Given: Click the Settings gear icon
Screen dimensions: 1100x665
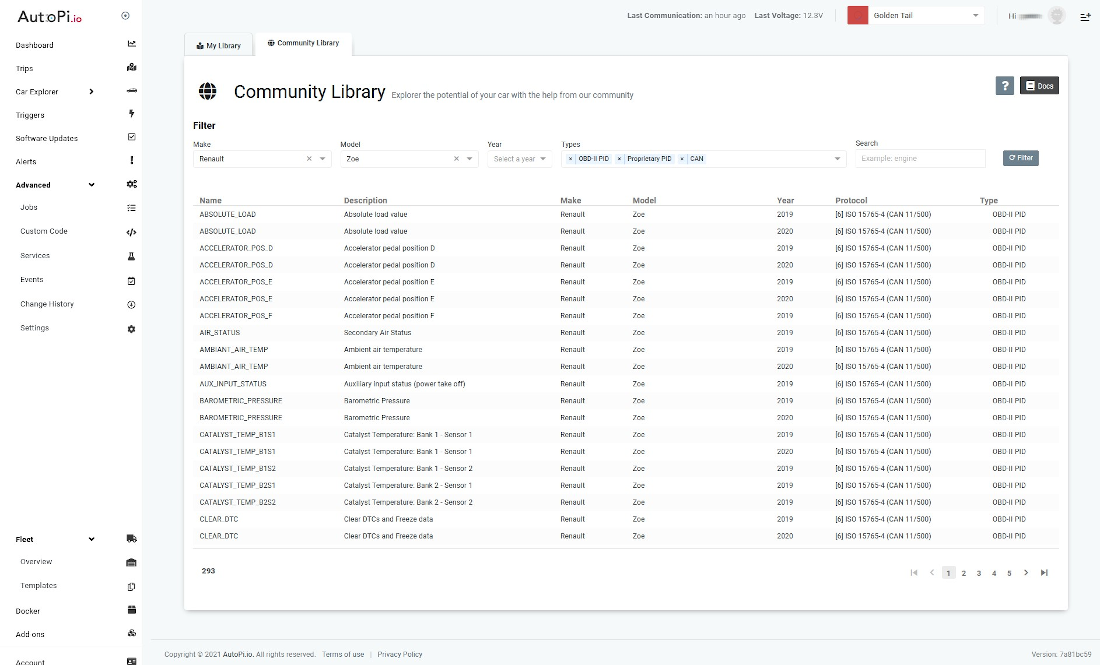Looking at the screenshot, I should 131,328.
